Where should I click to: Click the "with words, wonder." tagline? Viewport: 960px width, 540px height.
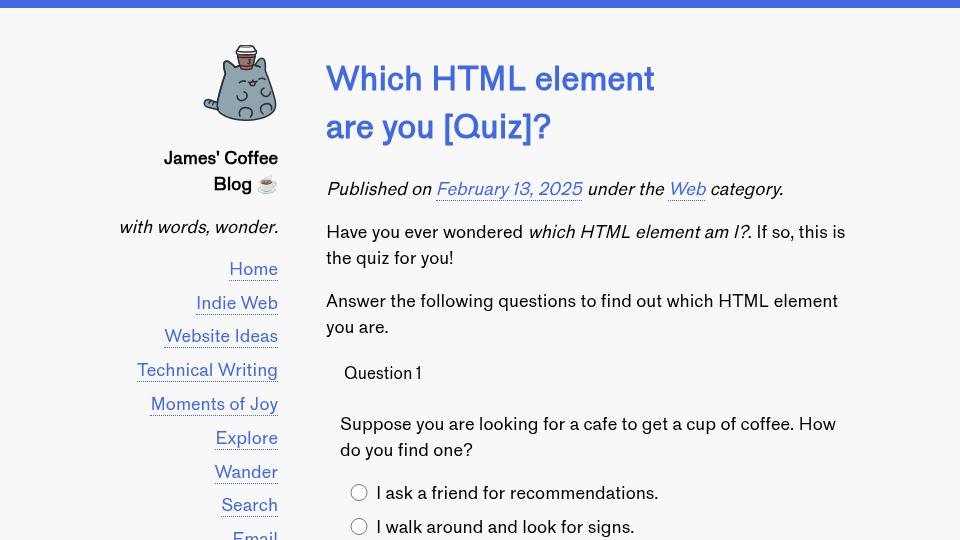point(199,227)
